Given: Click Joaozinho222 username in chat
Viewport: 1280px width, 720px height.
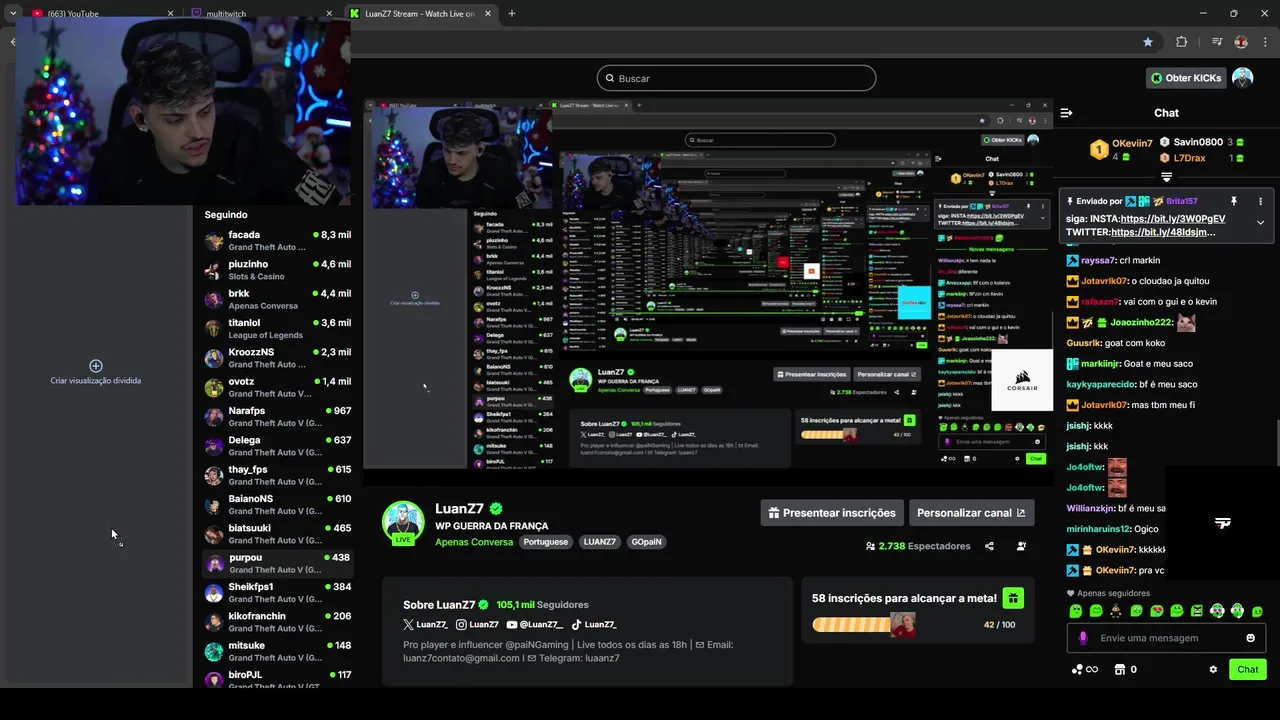Looking at the screenshot, I should point(1140,323).
